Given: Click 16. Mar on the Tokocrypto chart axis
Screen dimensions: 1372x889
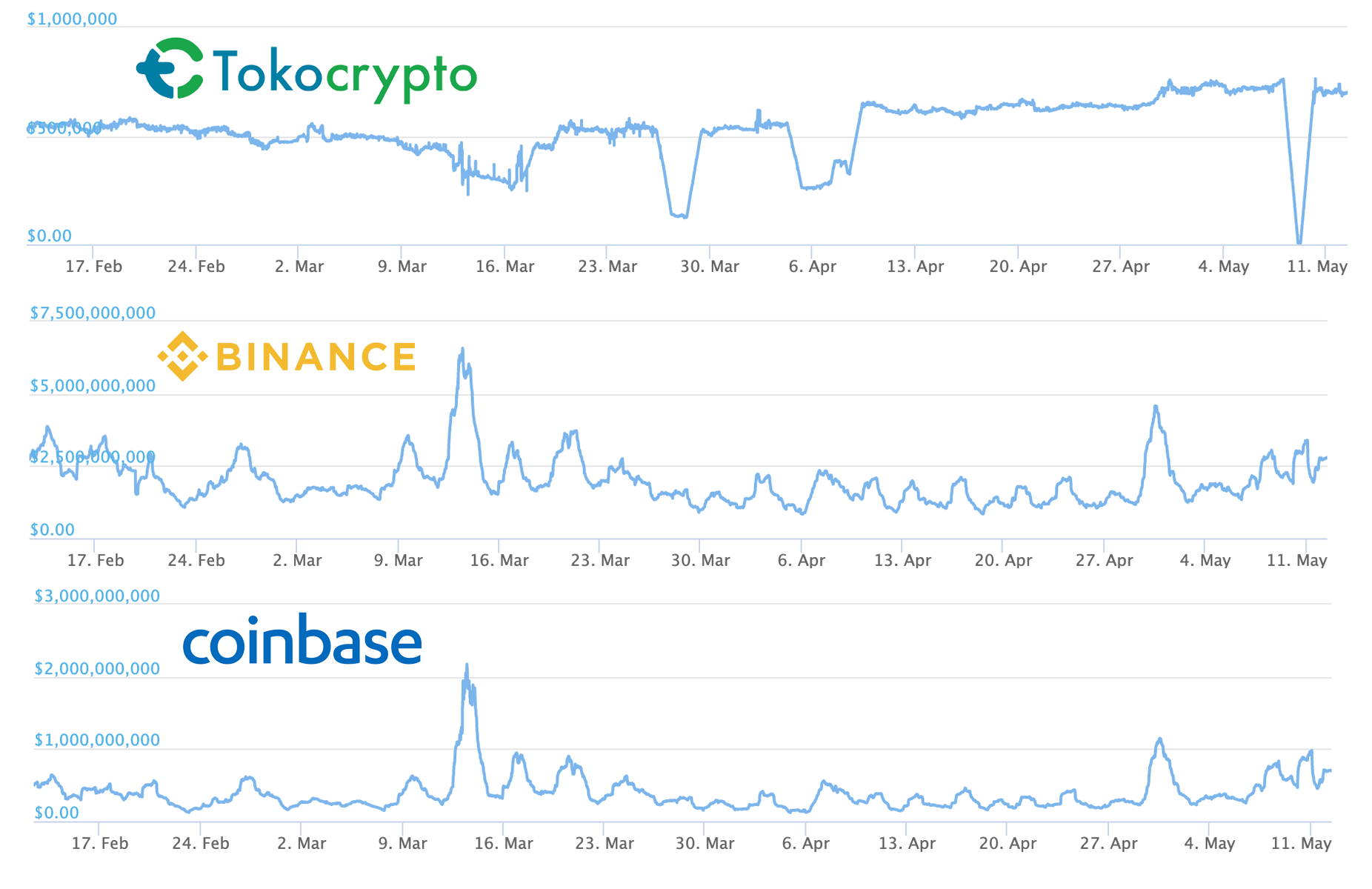Looking at the screenshot, I should point(504,267).
